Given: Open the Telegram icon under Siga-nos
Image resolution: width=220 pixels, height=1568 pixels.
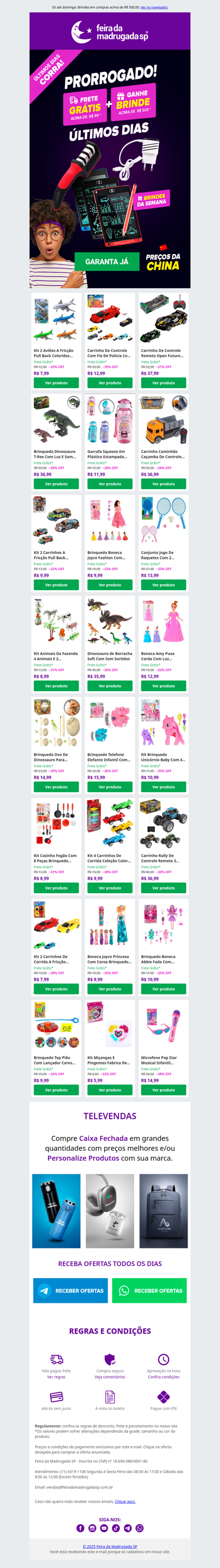Looking at the screenshot, I should click(128, 1528).
